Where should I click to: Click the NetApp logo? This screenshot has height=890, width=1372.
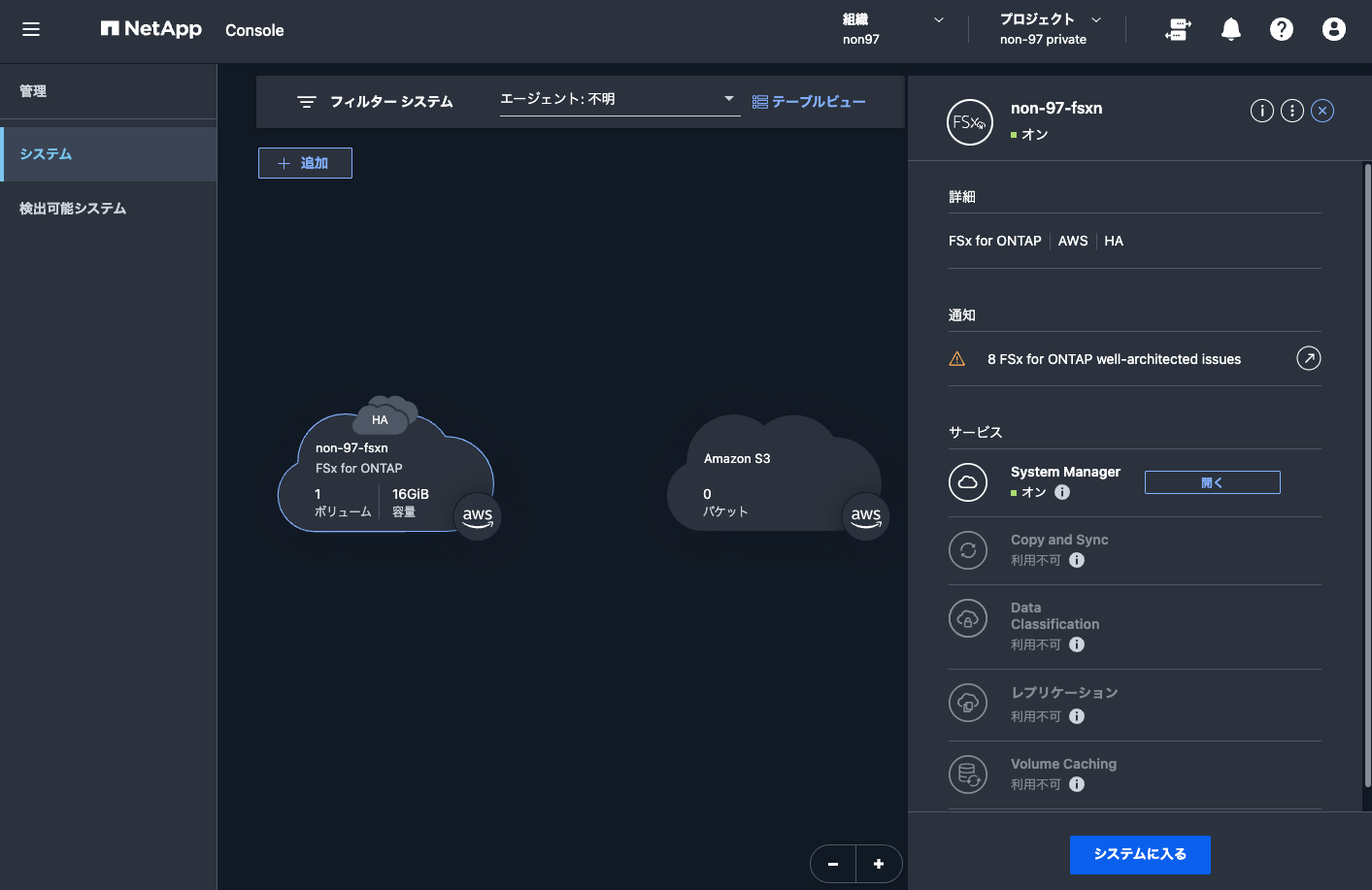pos(151,29)
